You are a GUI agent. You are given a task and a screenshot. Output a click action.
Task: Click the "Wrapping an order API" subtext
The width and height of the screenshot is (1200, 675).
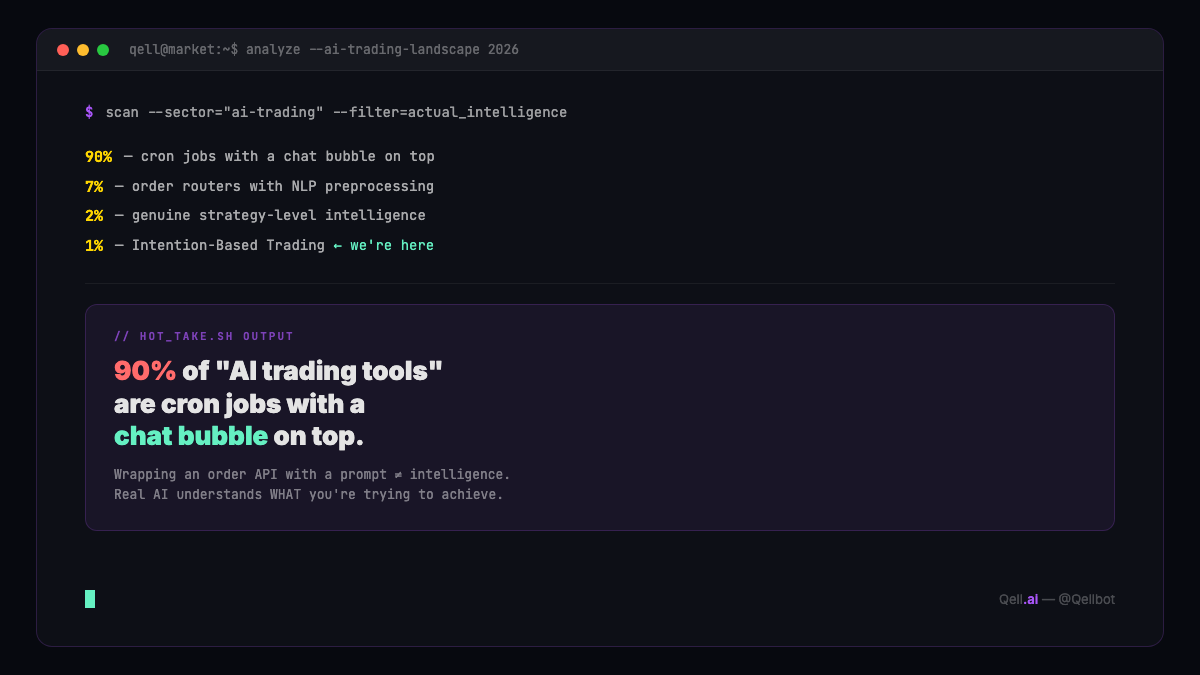[312, 474]
